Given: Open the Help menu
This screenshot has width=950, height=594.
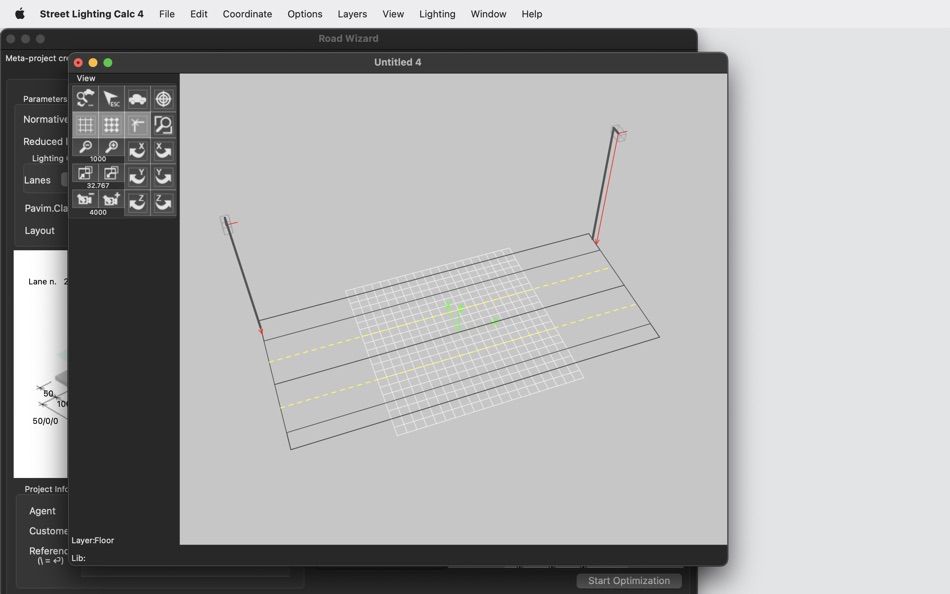Looking at the screenshot, I should click(x=532, y=13).
